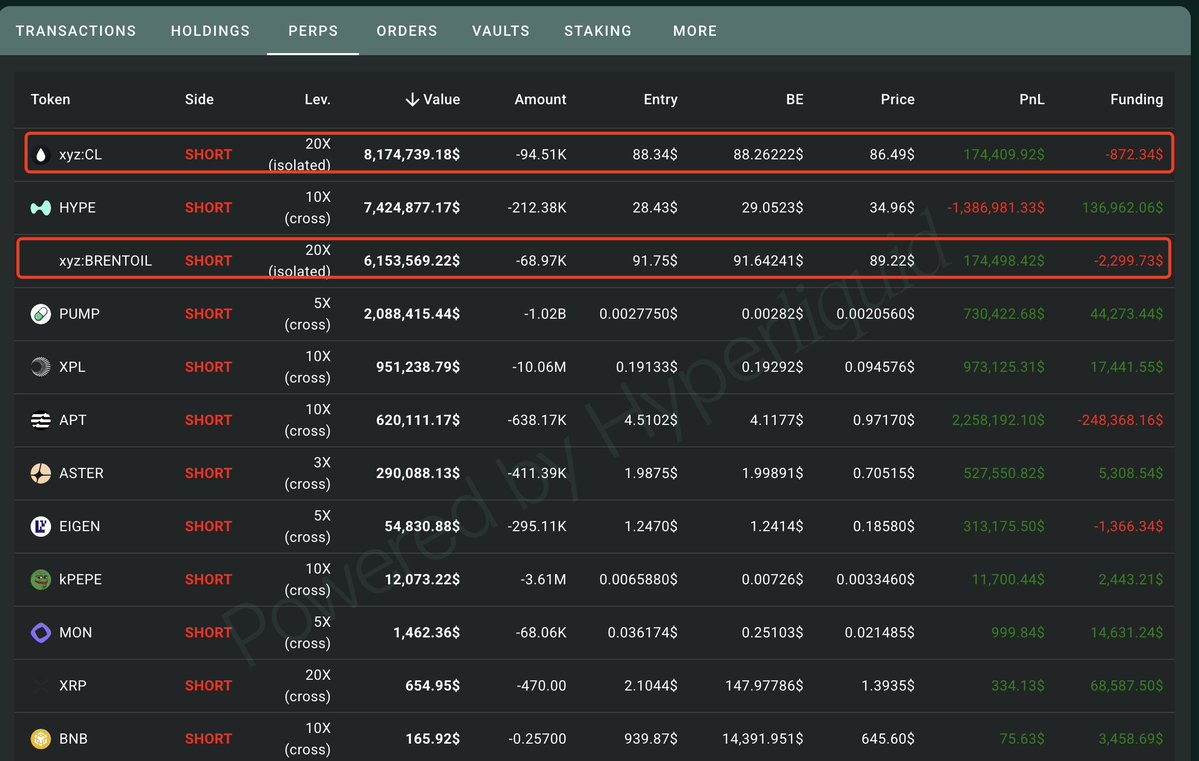1199x761 pixels.
Task: Click the HYPE token icon
Action: [x=41, y=208]
